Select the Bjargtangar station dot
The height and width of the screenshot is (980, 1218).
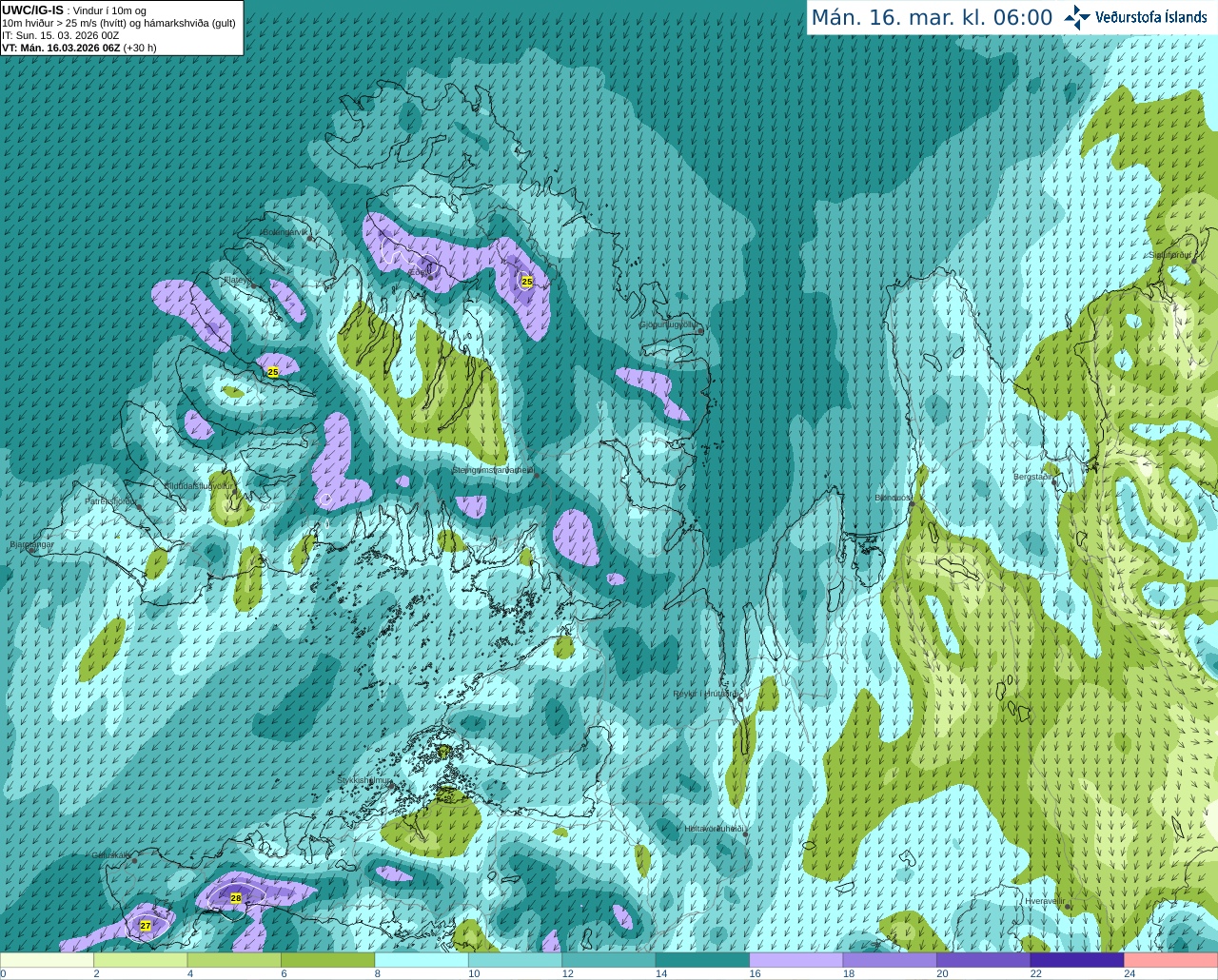point(31,550)
